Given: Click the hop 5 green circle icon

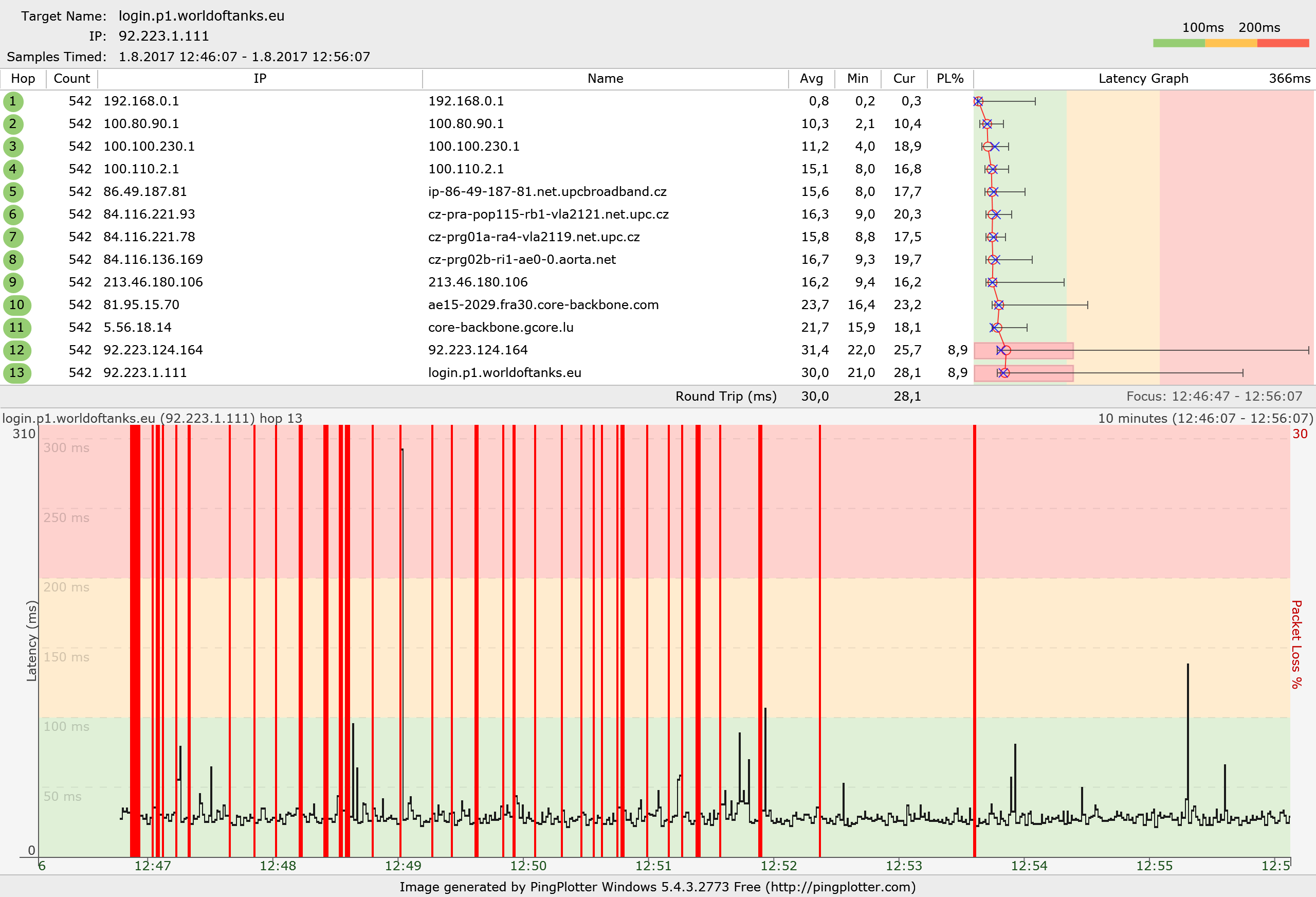Looking at the screenshot, I should click(13, 192).
